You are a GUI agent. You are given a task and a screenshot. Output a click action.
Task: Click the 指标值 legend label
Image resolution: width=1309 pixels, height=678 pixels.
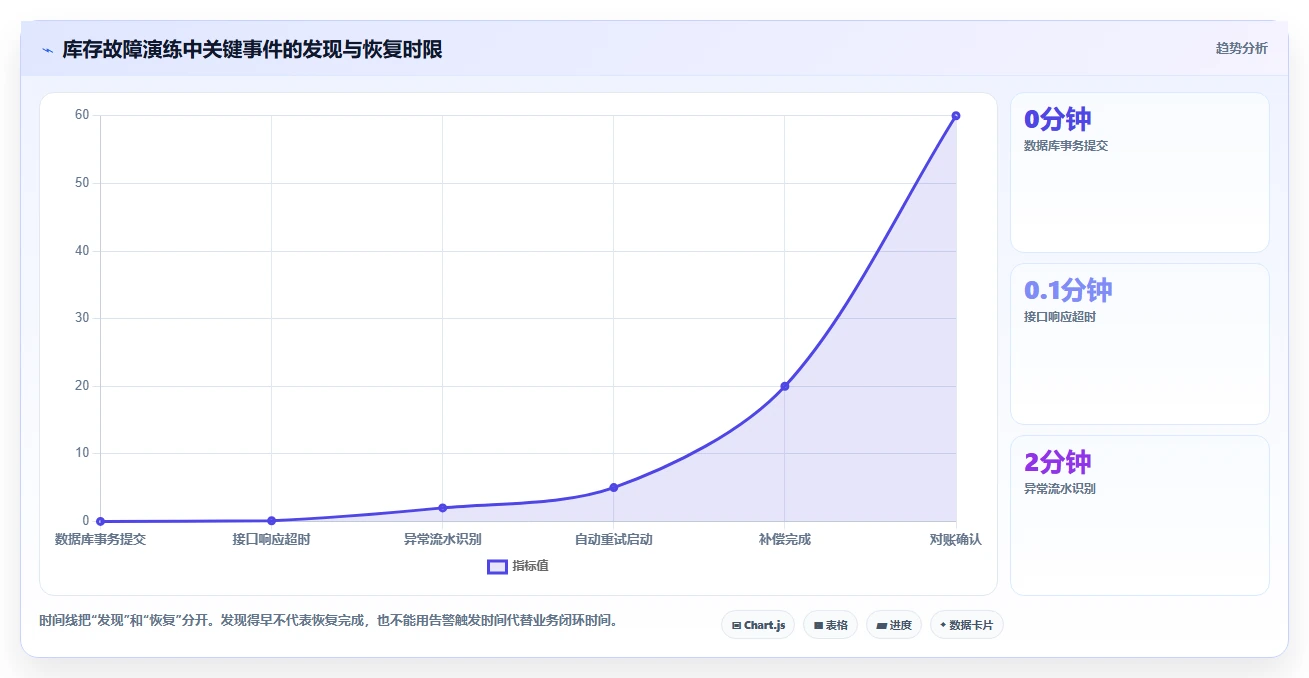(x=530, y=566)
